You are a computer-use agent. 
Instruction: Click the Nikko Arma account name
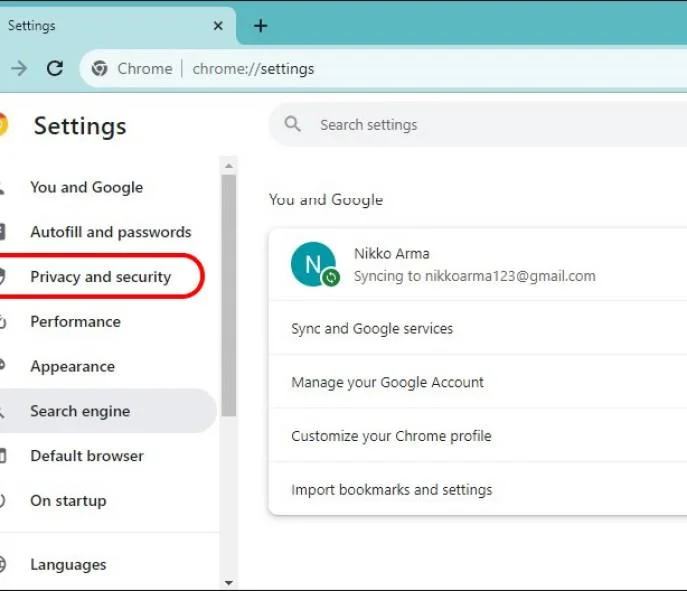[x=392, y=253]
